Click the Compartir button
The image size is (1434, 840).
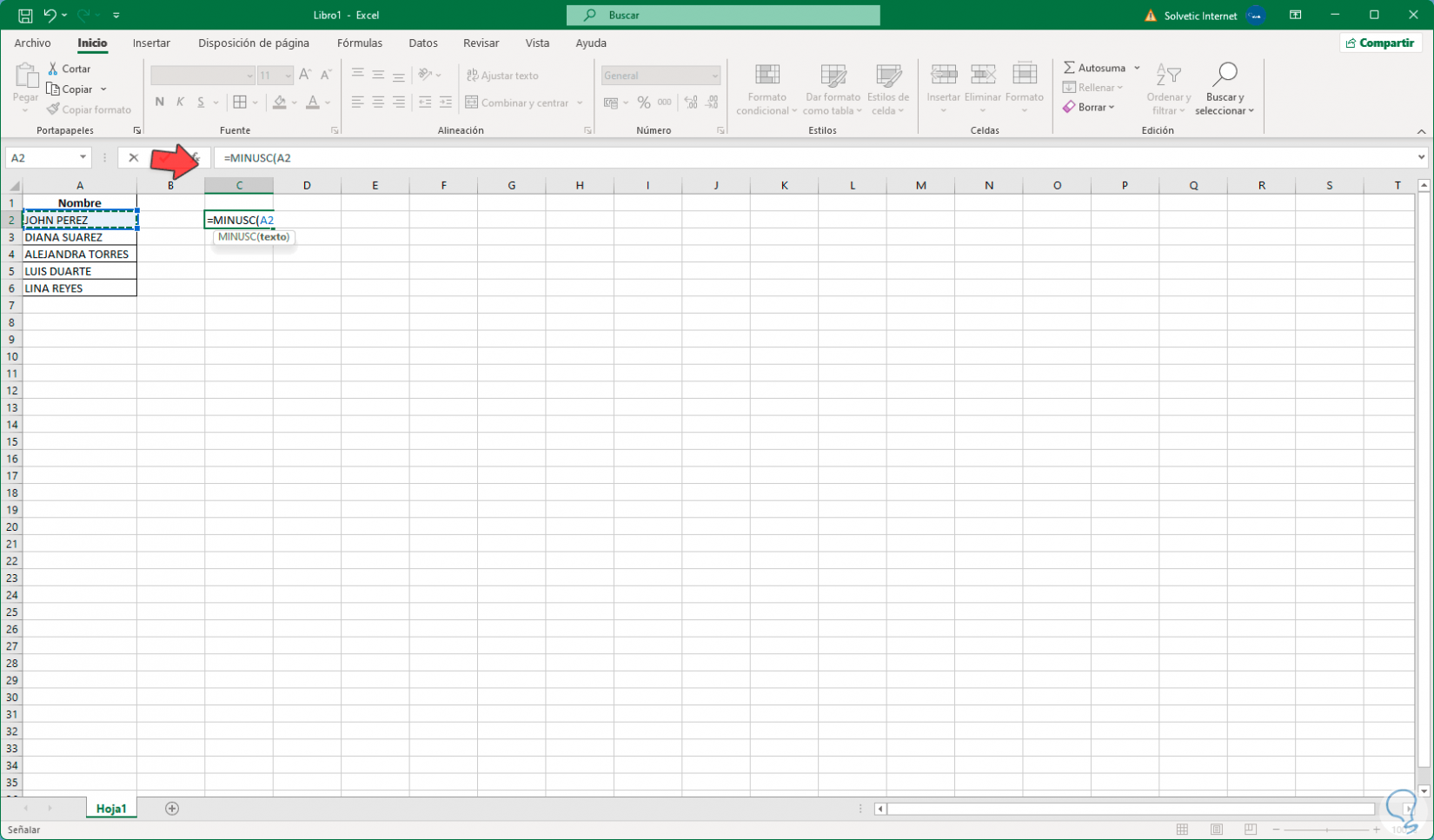tap(1380, 43)
